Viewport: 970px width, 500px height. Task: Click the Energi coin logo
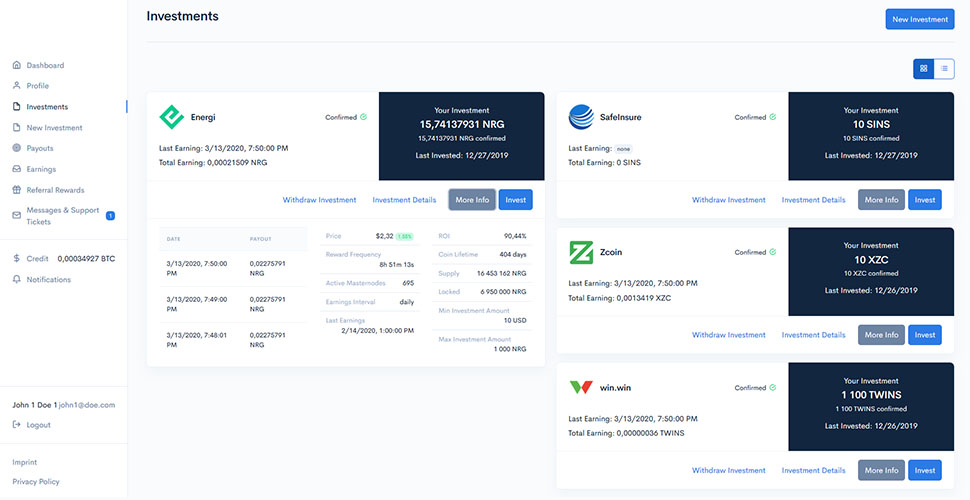pos(172,117)
